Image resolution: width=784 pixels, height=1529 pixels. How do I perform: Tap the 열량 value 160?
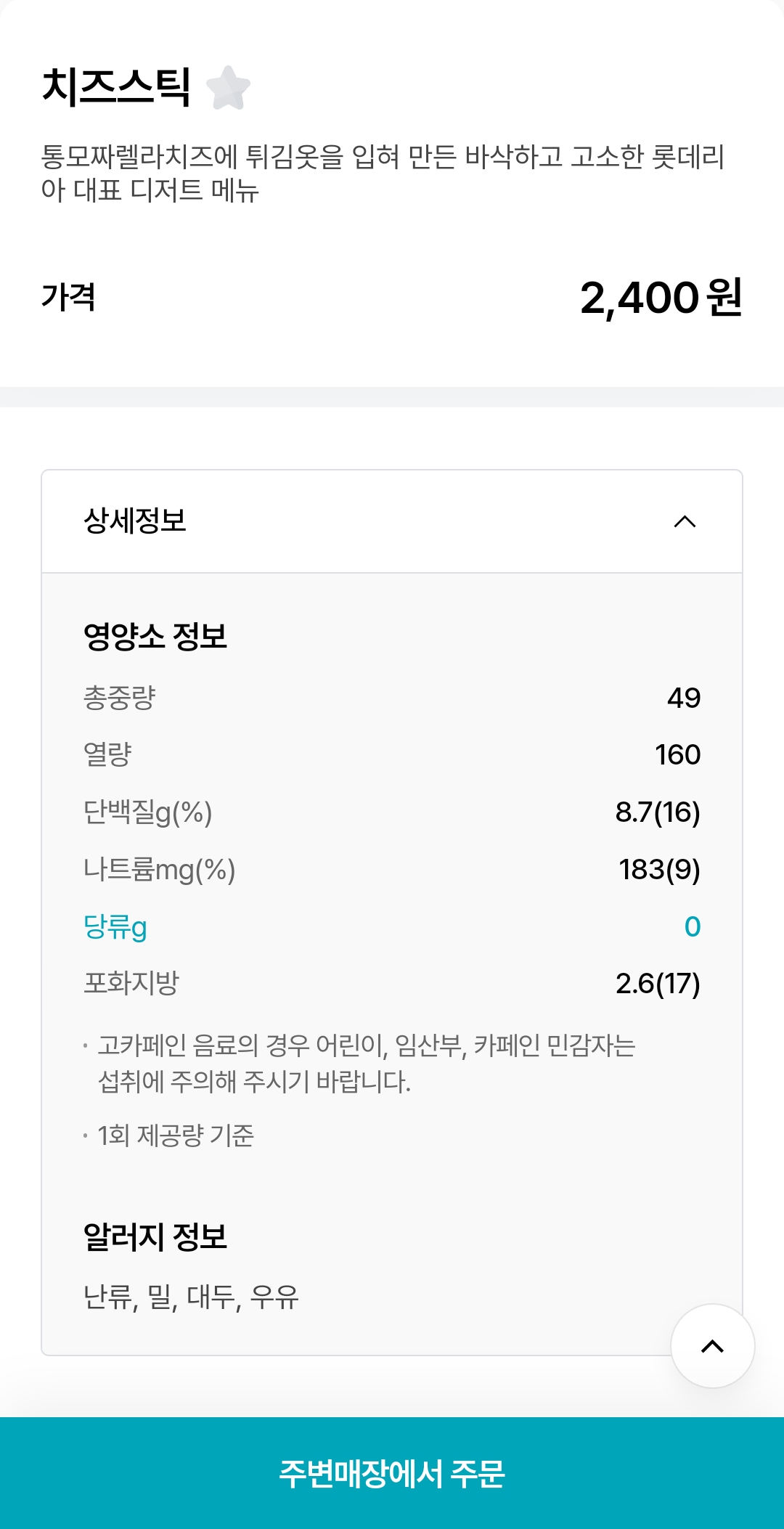tap(677, 754)
